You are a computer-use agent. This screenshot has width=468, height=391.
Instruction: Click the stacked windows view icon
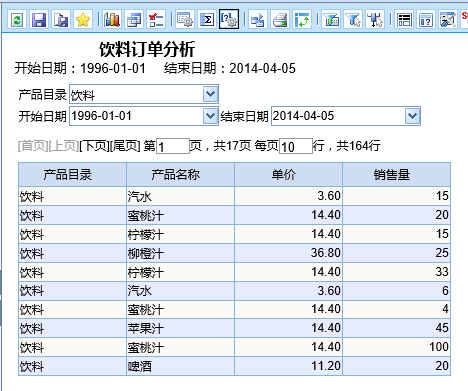pos(134,20)
